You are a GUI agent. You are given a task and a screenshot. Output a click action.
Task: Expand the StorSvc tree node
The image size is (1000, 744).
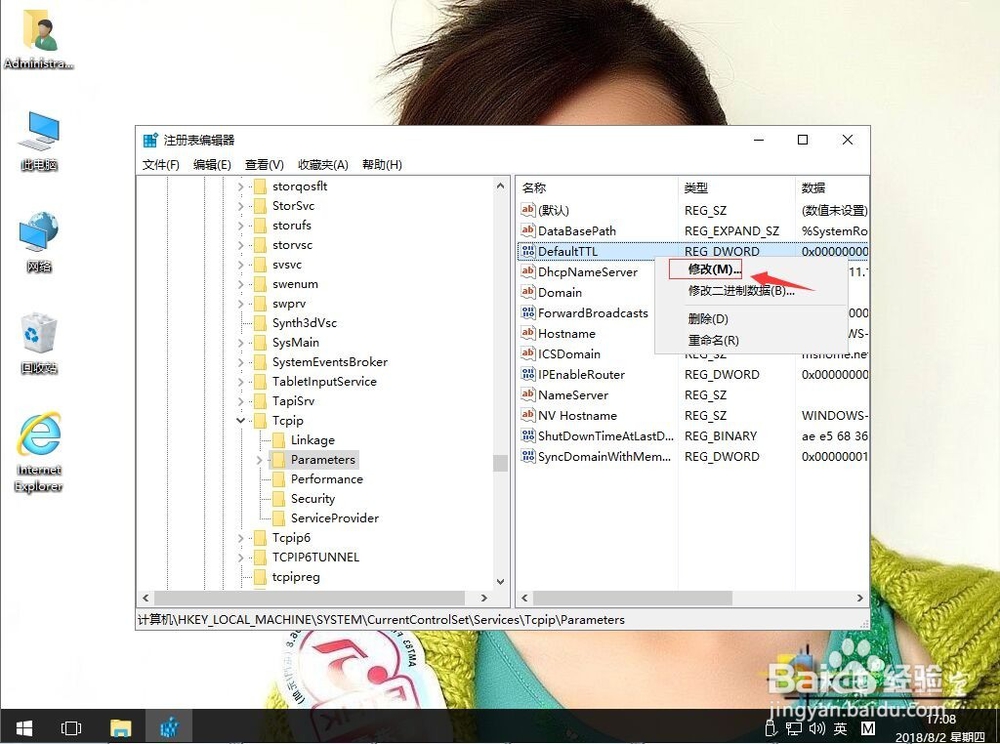pos(240,206)
